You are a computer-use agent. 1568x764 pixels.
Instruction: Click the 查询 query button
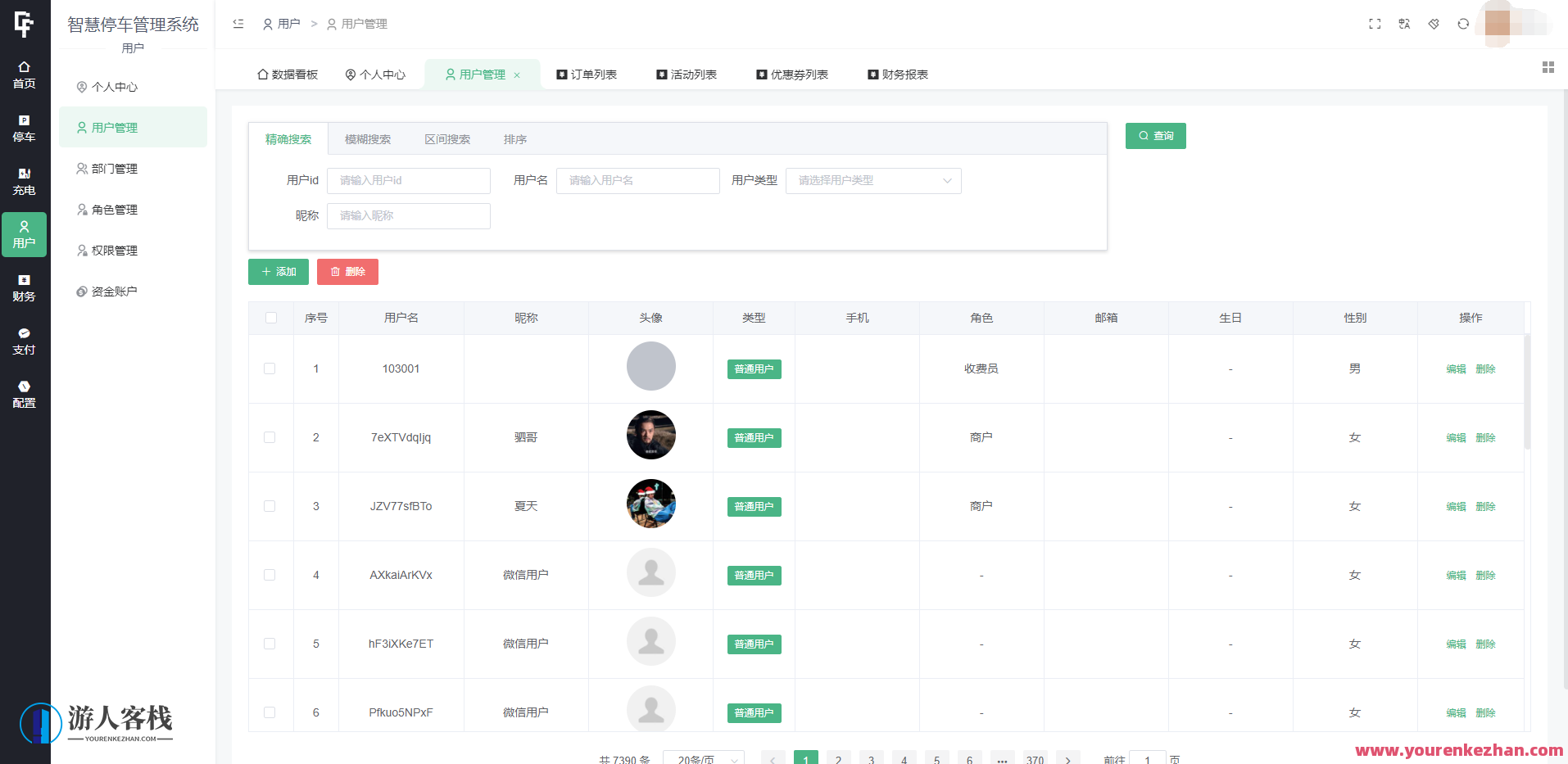1155,135
